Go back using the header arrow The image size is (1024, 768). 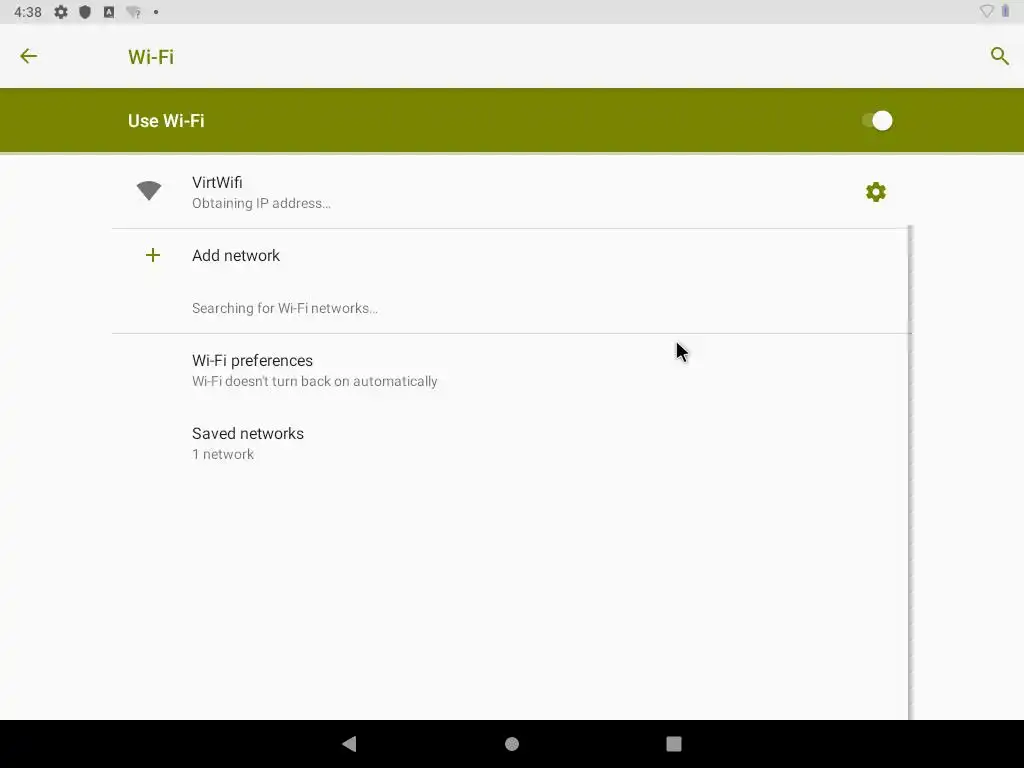click(29, 56)
